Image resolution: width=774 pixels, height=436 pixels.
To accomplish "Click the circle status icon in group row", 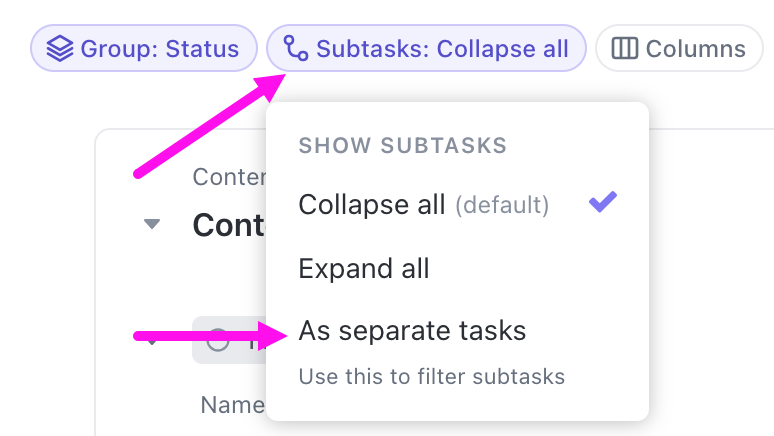I will click(x=217, y=341).
